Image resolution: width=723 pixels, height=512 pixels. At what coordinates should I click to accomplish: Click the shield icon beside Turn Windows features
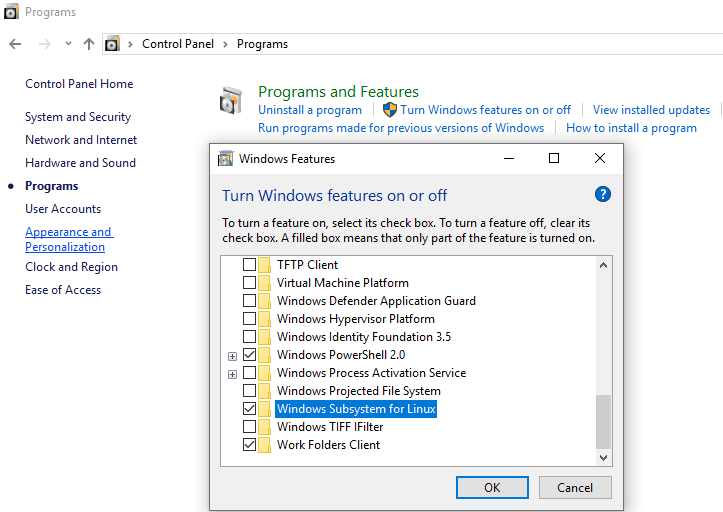390,110
